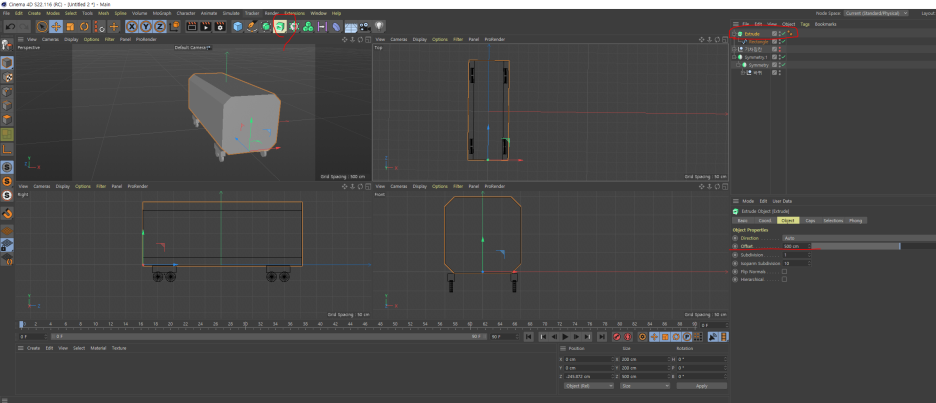Toggle the X axis lock icon
The image size is (936, 403).
pyautogui.click(x=131, y=26)
